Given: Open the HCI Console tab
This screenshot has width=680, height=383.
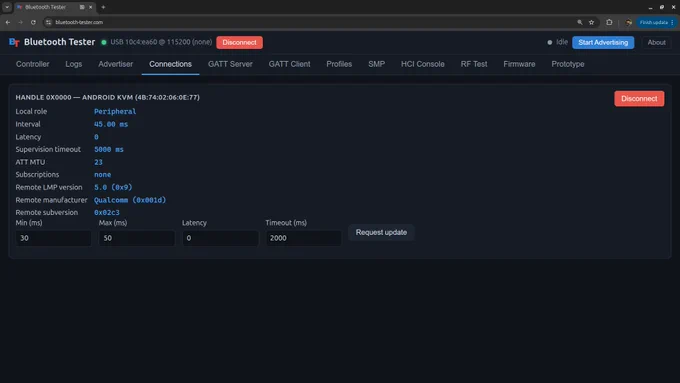Looking at the screenshot, I should (422, 64).
